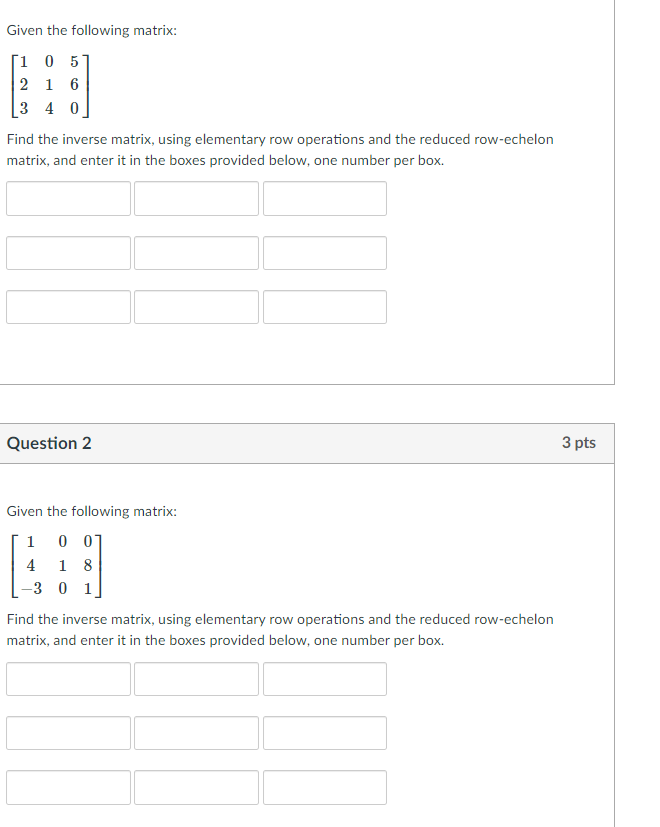This screenshot has height=827, width=660.
Task: Click the center answer box in Question 2
Action: click(x=196, y=733)
